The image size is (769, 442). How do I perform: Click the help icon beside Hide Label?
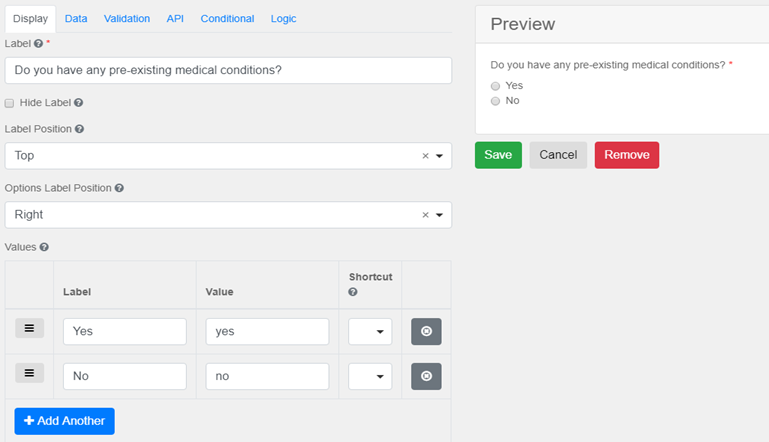[78, 103]
